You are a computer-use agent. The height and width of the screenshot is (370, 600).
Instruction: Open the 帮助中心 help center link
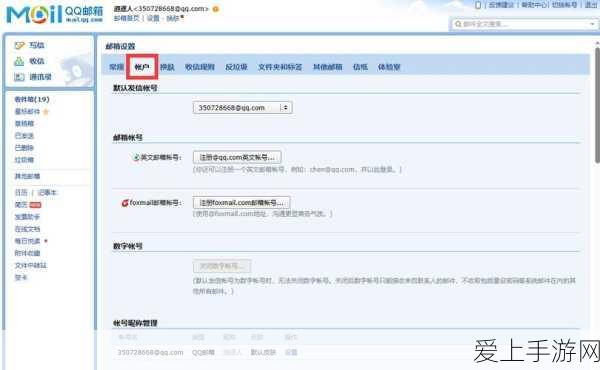coord(534,5)
